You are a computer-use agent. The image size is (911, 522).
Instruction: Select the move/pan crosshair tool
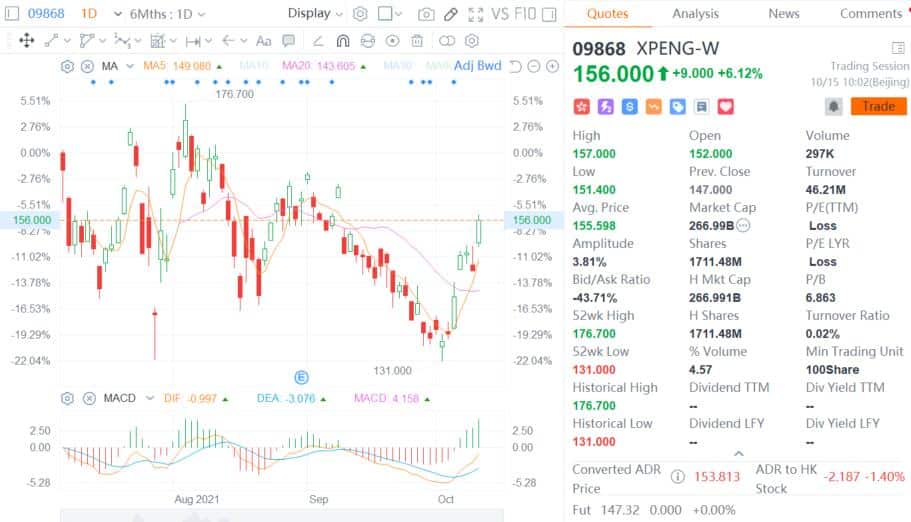[27, 41]
